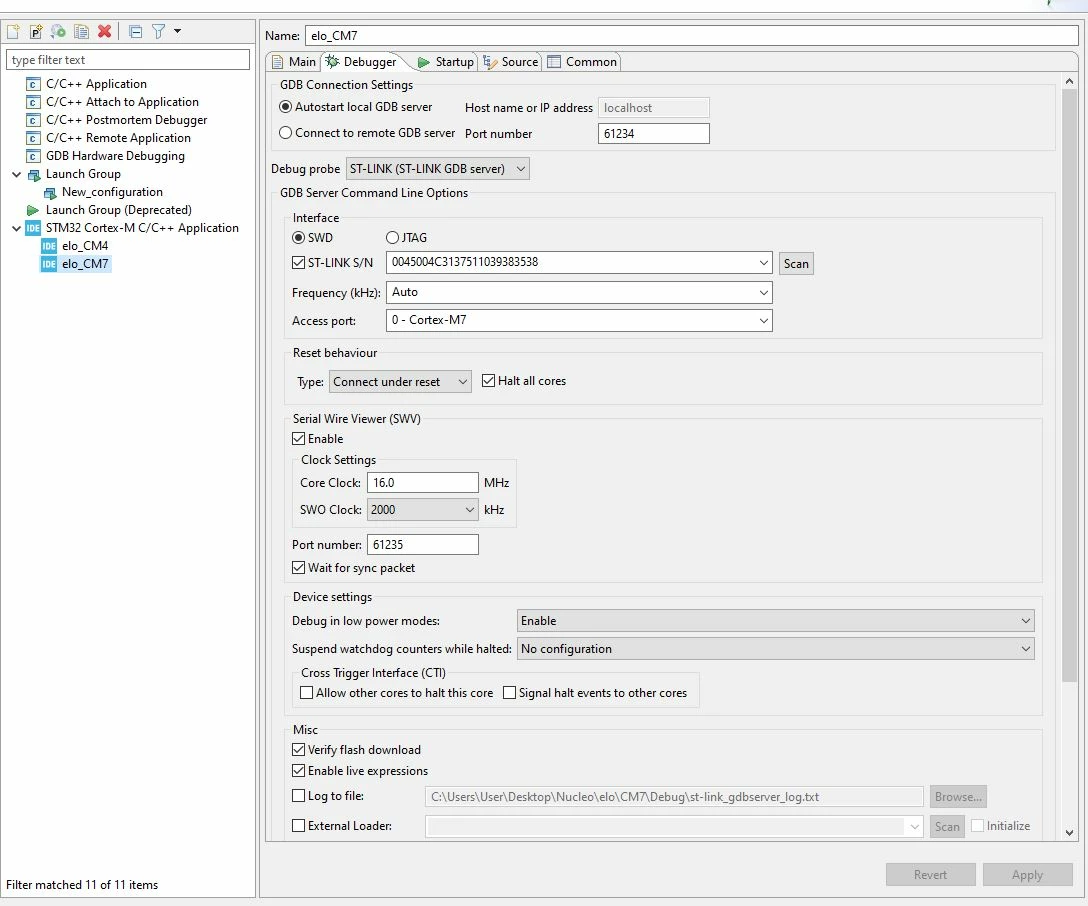Open the ST-LINK serial number dropdown
This screenshot has height=906, width=1088.
(x=763, y=262)
